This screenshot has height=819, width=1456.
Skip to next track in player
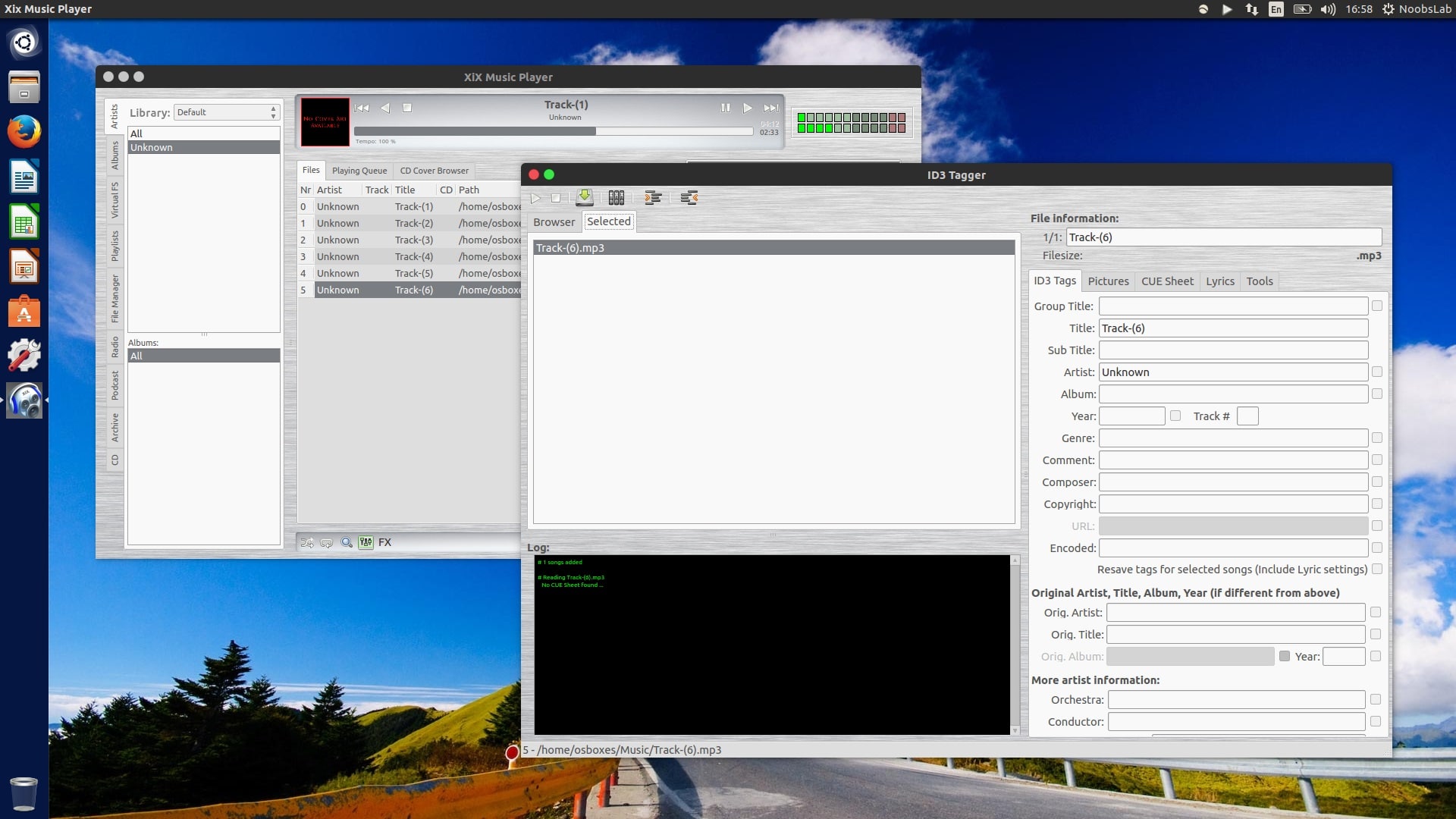point(771,108)
